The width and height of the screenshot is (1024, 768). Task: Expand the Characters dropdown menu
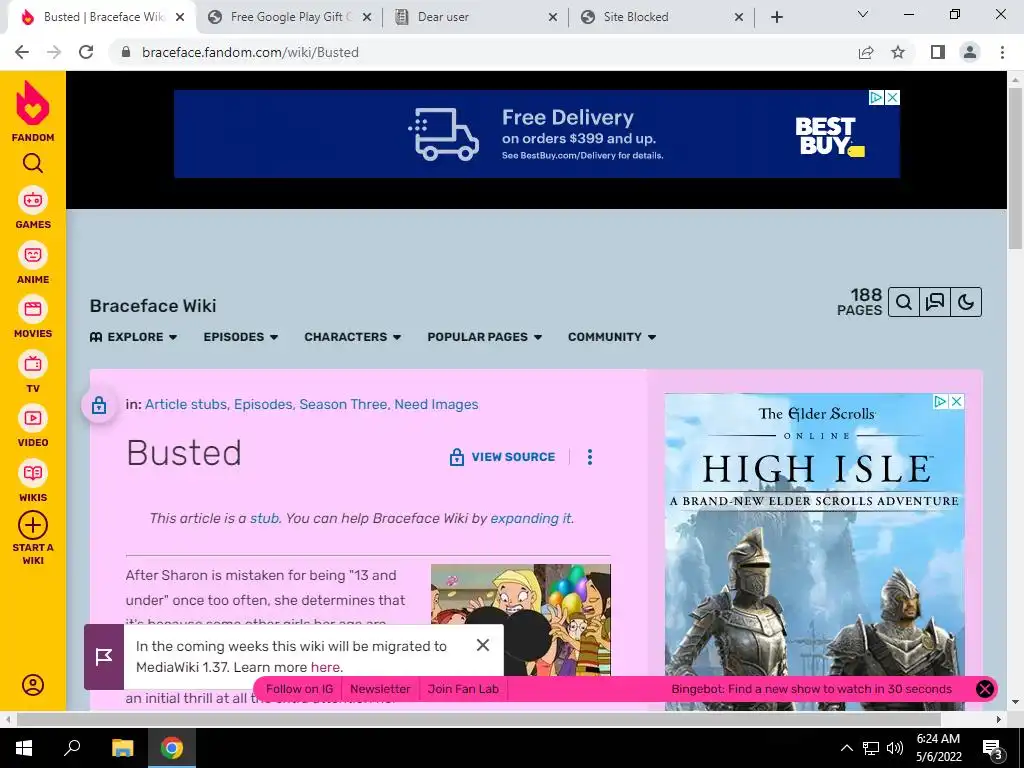pyautogui.click(x=353, y=337)
